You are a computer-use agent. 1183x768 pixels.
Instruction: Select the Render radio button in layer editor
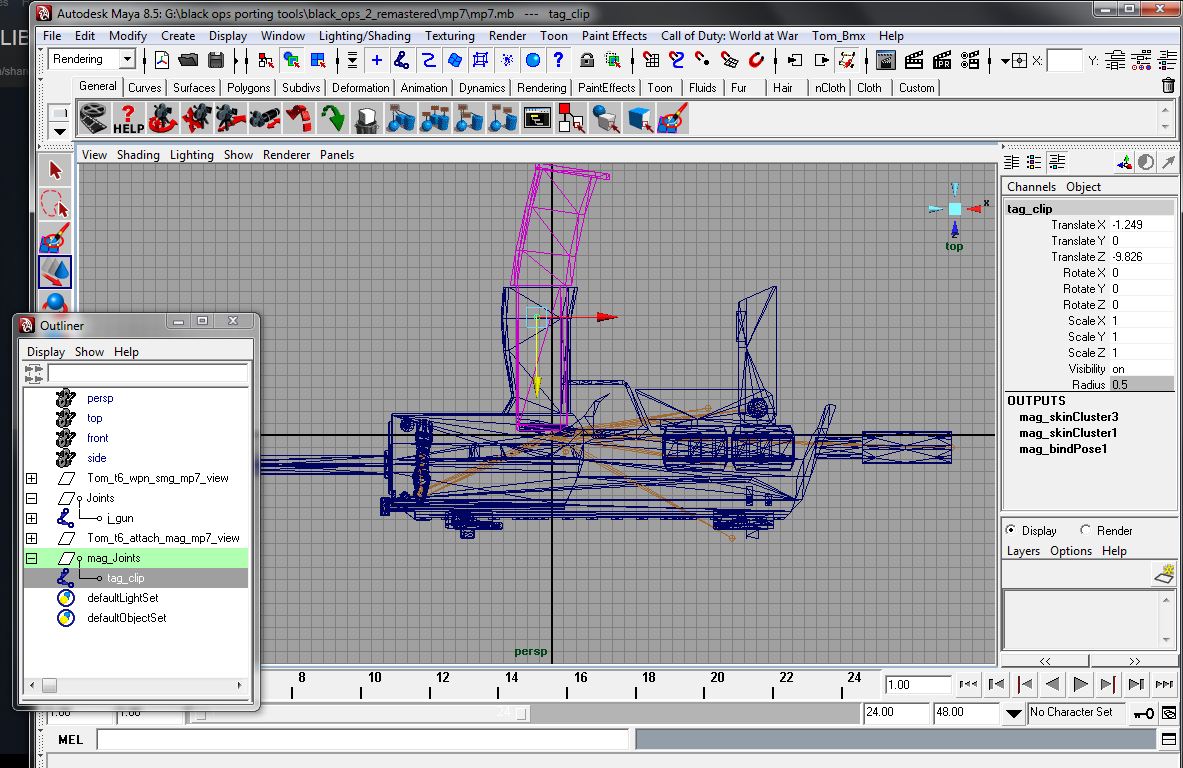(1085, 531)
